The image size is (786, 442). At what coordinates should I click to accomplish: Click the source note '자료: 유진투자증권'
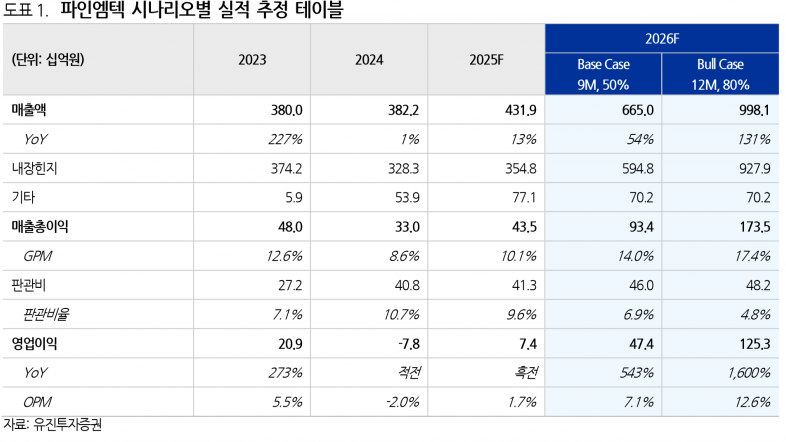(x=53, y=424)
